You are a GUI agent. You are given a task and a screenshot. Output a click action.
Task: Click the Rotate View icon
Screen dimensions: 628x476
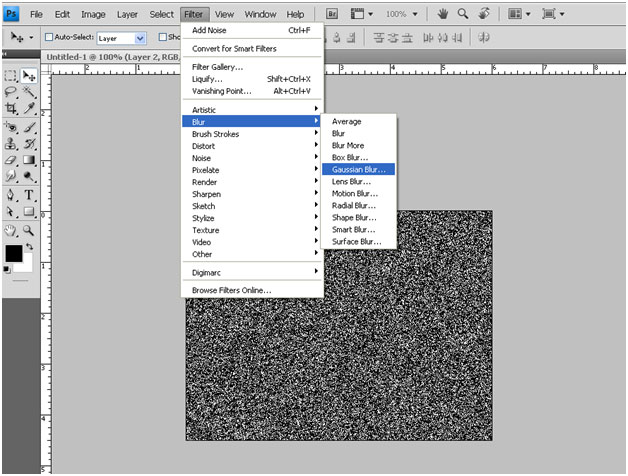point(484,14)
